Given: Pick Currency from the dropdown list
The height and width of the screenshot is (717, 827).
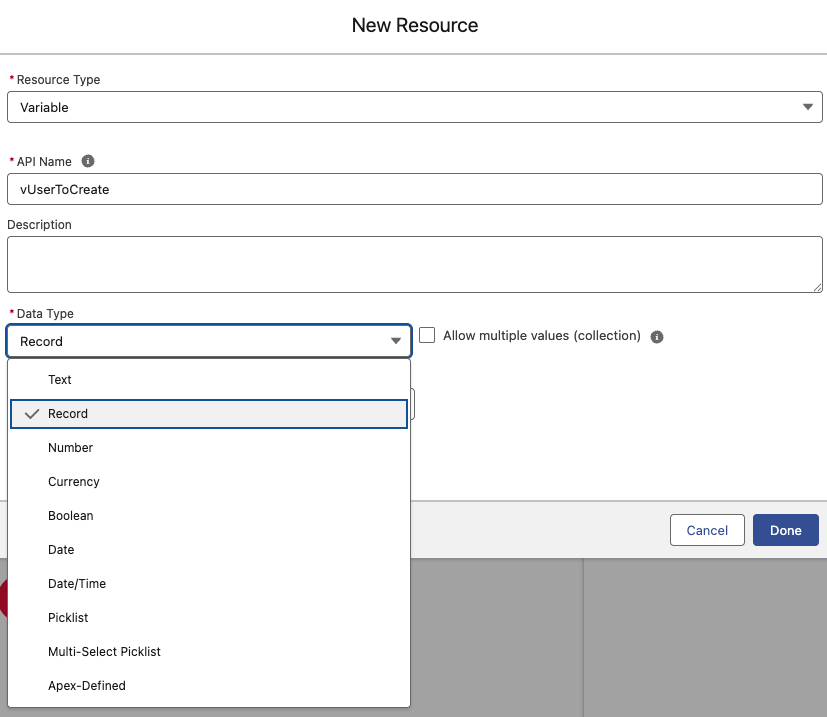Looking at the screenshot, I should 74,482.
